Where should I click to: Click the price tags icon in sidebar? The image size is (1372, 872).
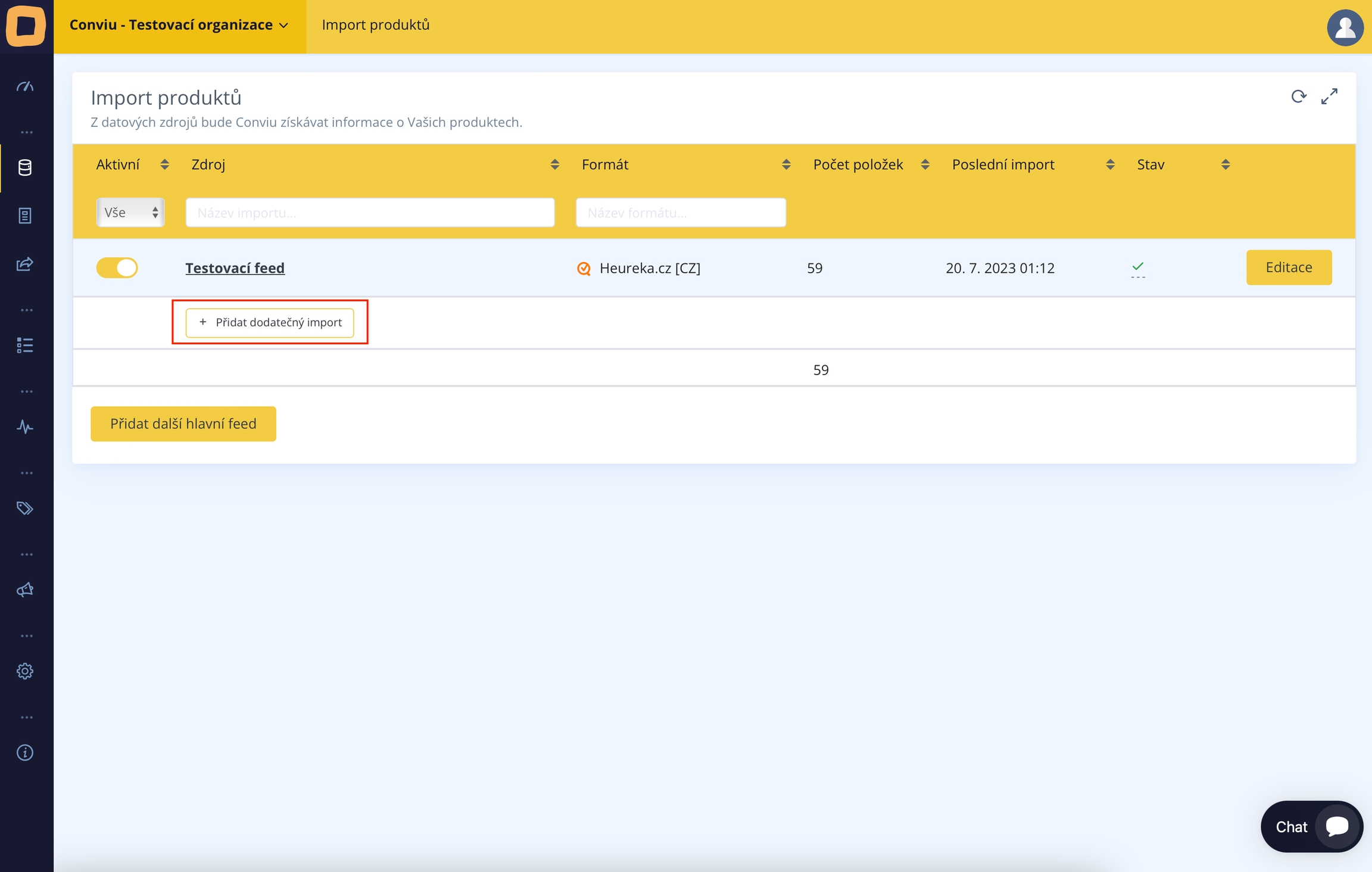point(25,508)
